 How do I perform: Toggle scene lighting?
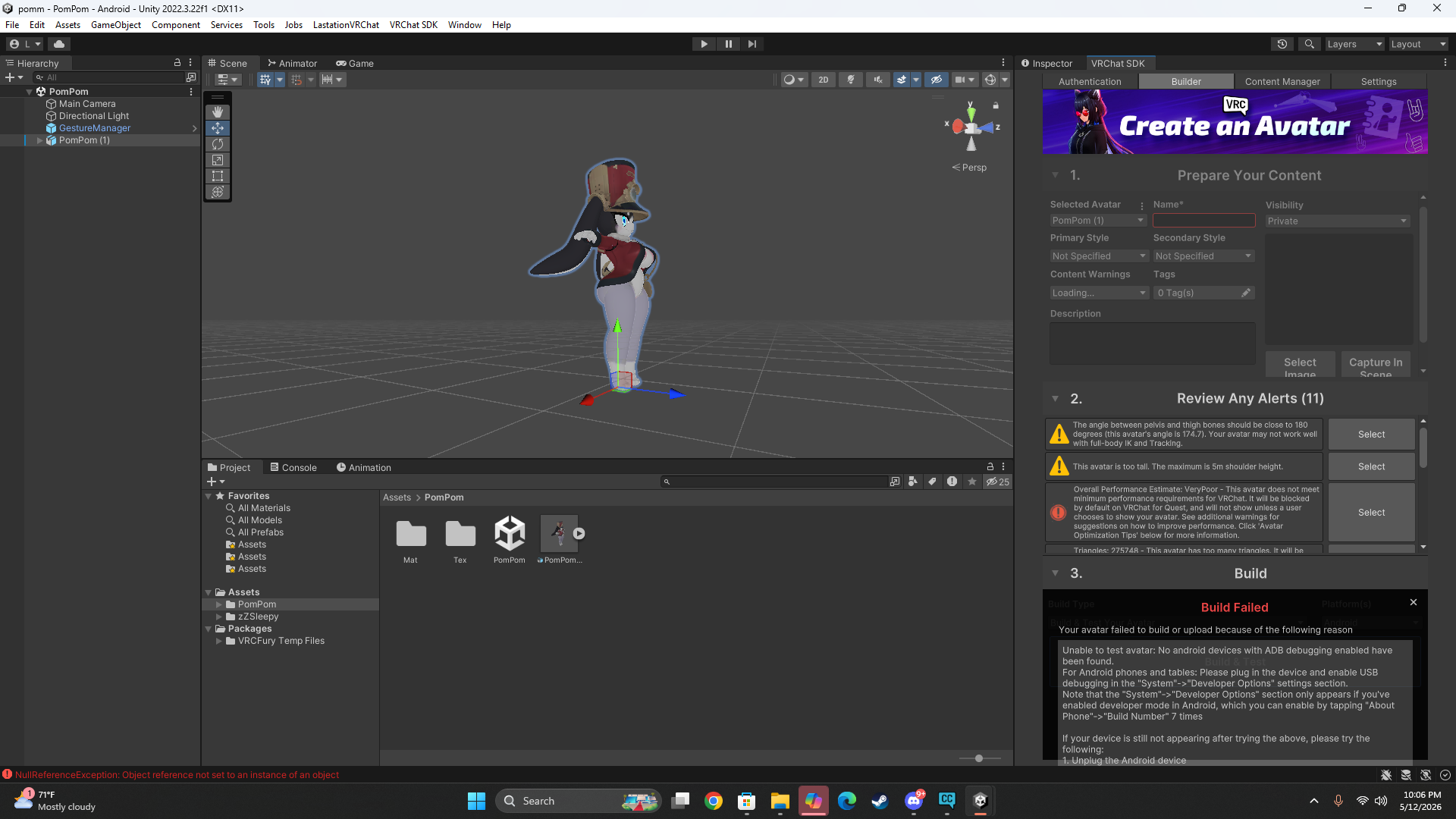point(851,80)
